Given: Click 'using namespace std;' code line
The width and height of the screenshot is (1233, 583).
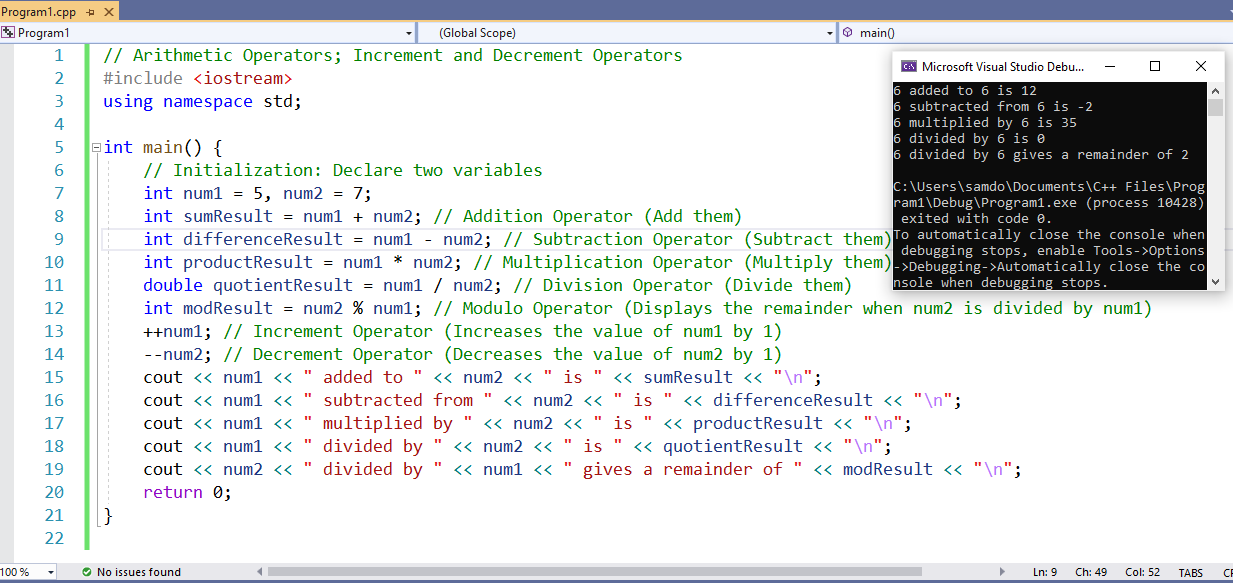Looking at the screenshot, I should (202, 101).
